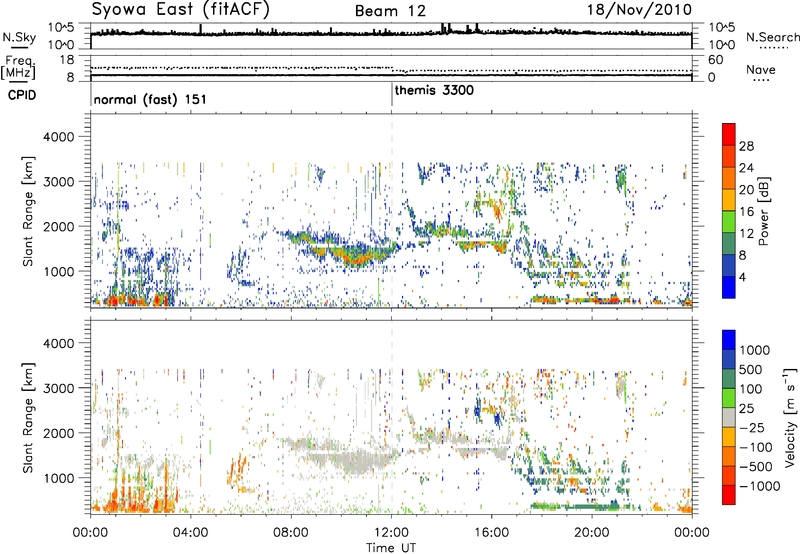
Task: Click the '1000' velocity colorbar value
Action: [x=755, y=350]
